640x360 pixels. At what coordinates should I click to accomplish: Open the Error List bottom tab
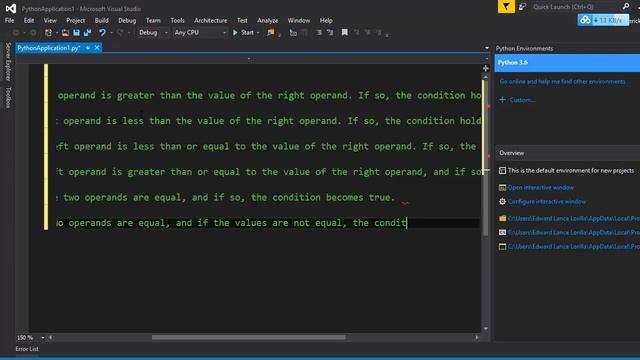click(x=27, y=349)
